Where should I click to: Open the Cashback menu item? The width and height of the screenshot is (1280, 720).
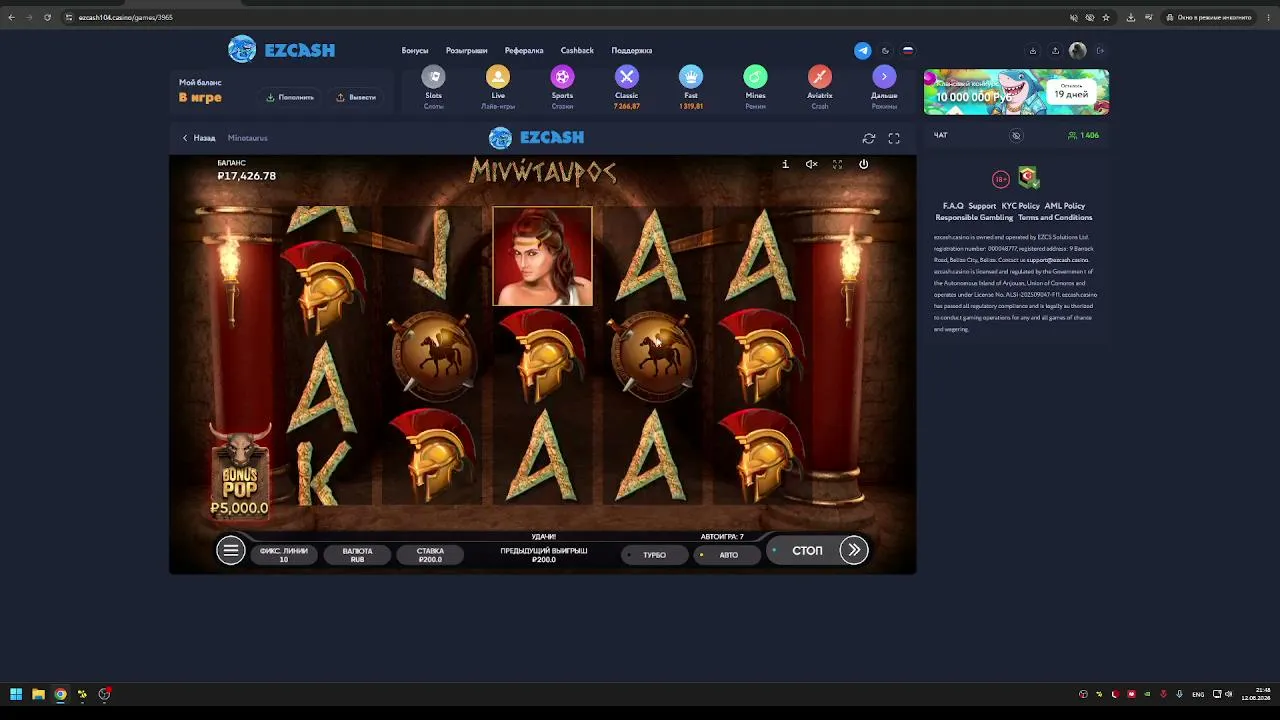[x=577, y=50]
